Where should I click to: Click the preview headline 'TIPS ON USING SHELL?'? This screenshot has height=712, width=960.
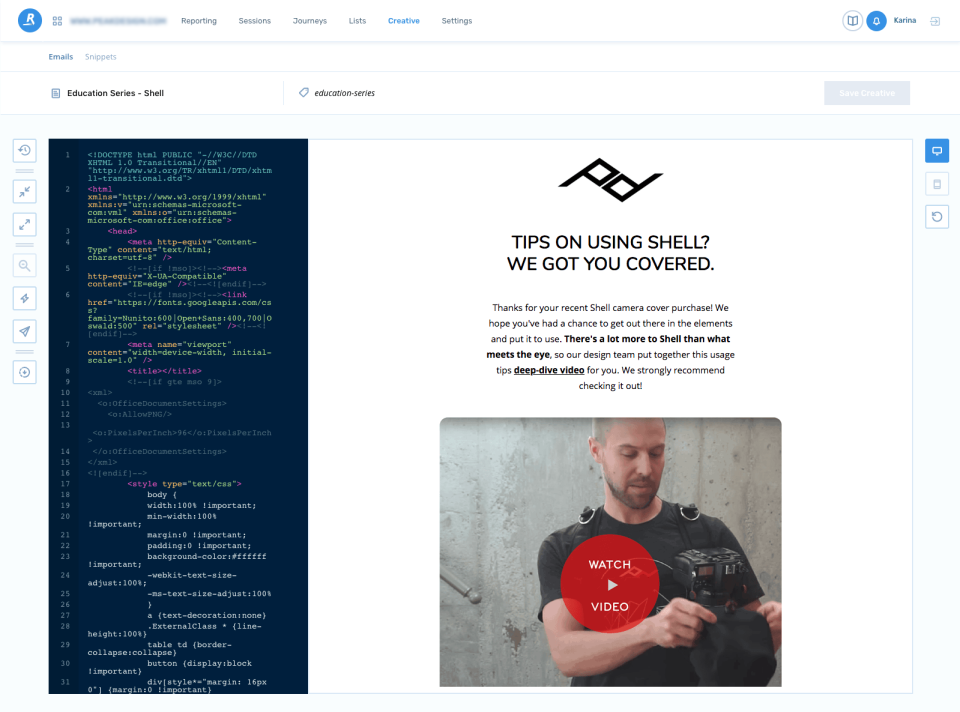[x=610, y=242]
